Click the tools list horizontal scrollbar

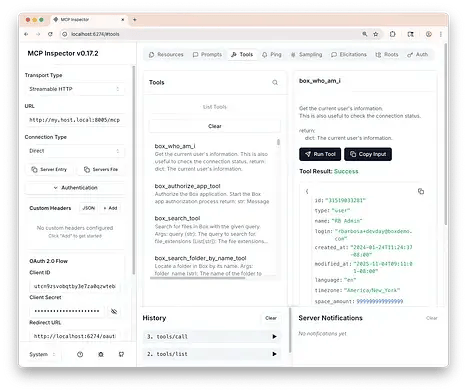point(197,278)
